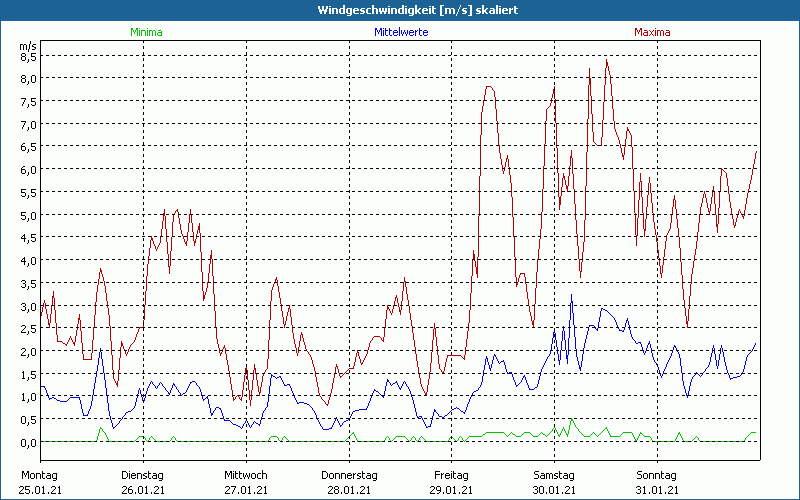Select the green 'Minima' legend label

point(146,32)
